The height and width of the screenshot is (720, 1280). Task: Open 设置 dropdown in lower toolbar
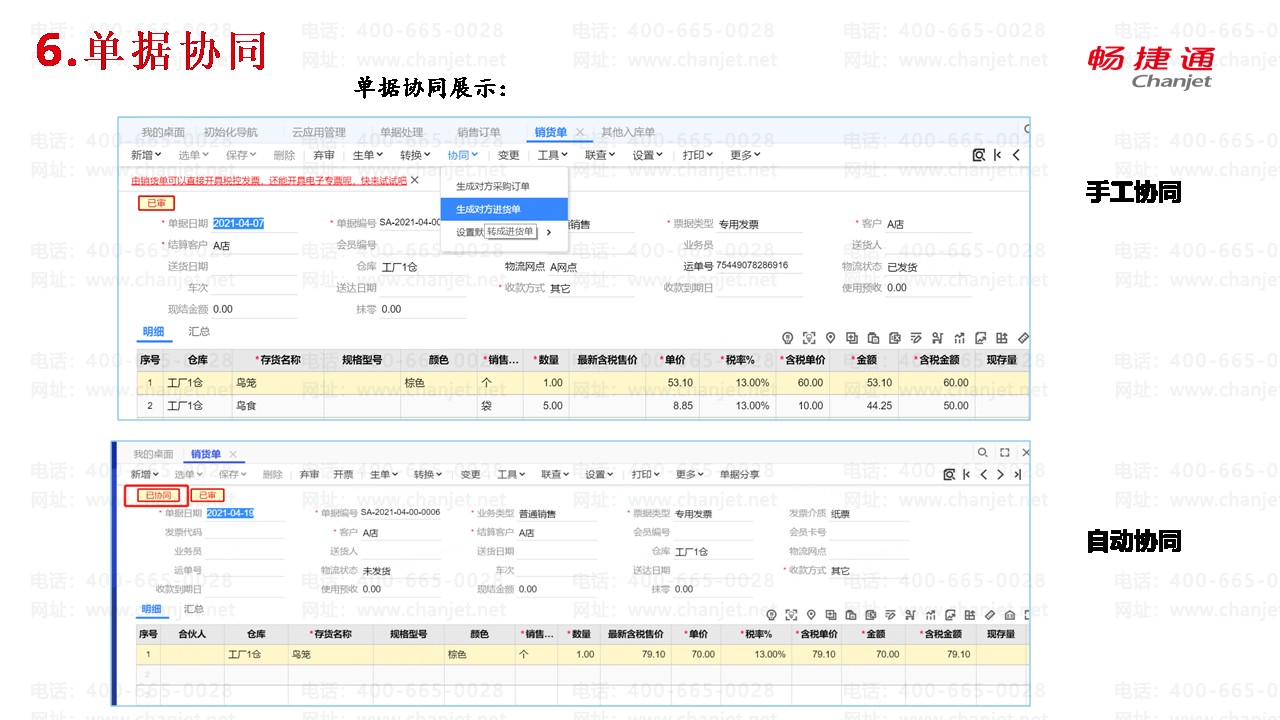[600, 474]
